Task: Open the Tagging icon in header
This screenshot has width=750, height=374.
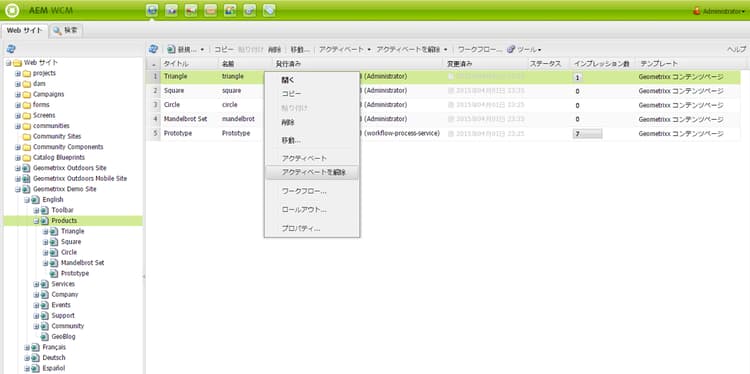Action: tap(269, 11)
